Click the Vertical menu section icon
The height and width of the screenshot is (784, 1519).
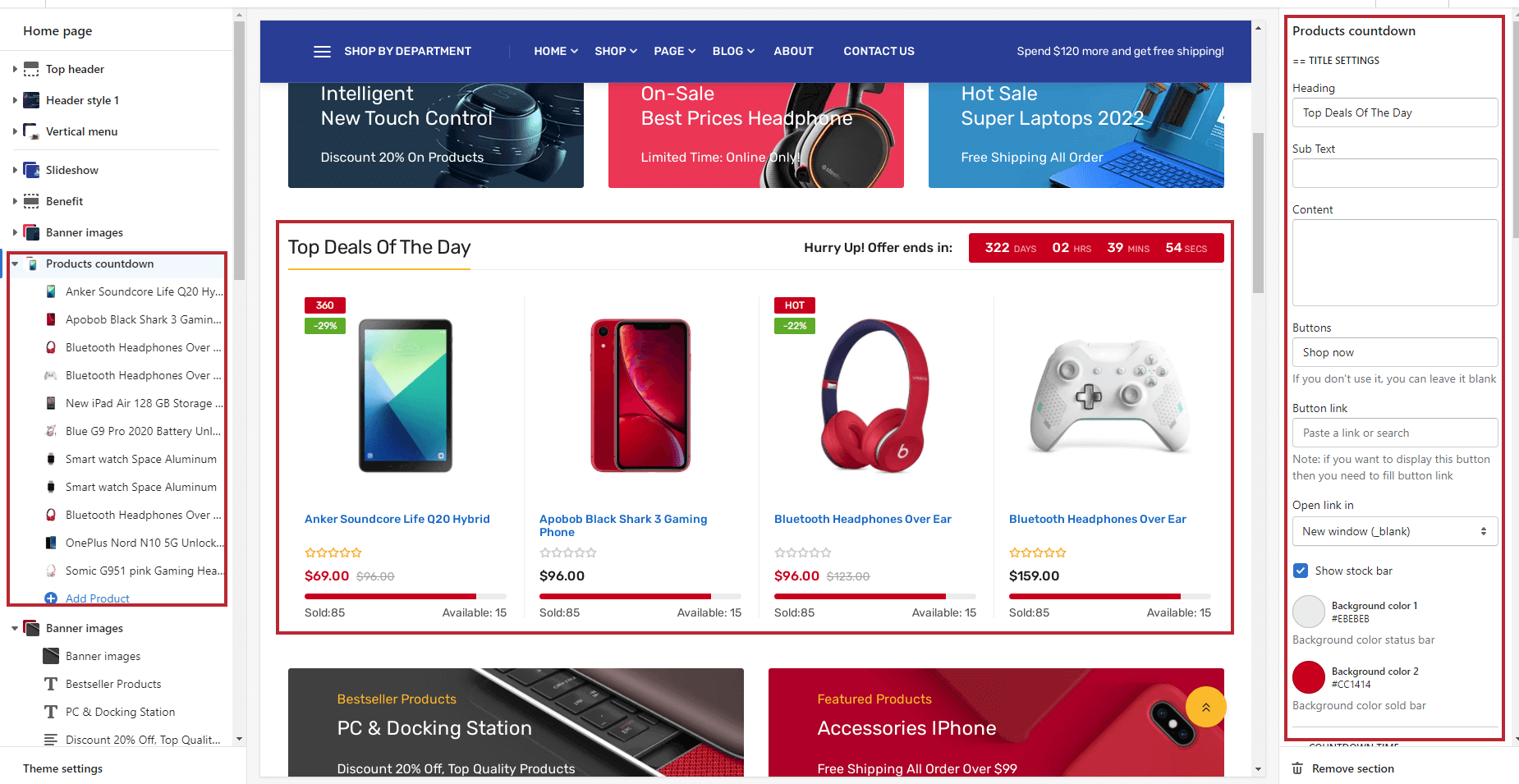pyautogui.click(x=31, y=131)
